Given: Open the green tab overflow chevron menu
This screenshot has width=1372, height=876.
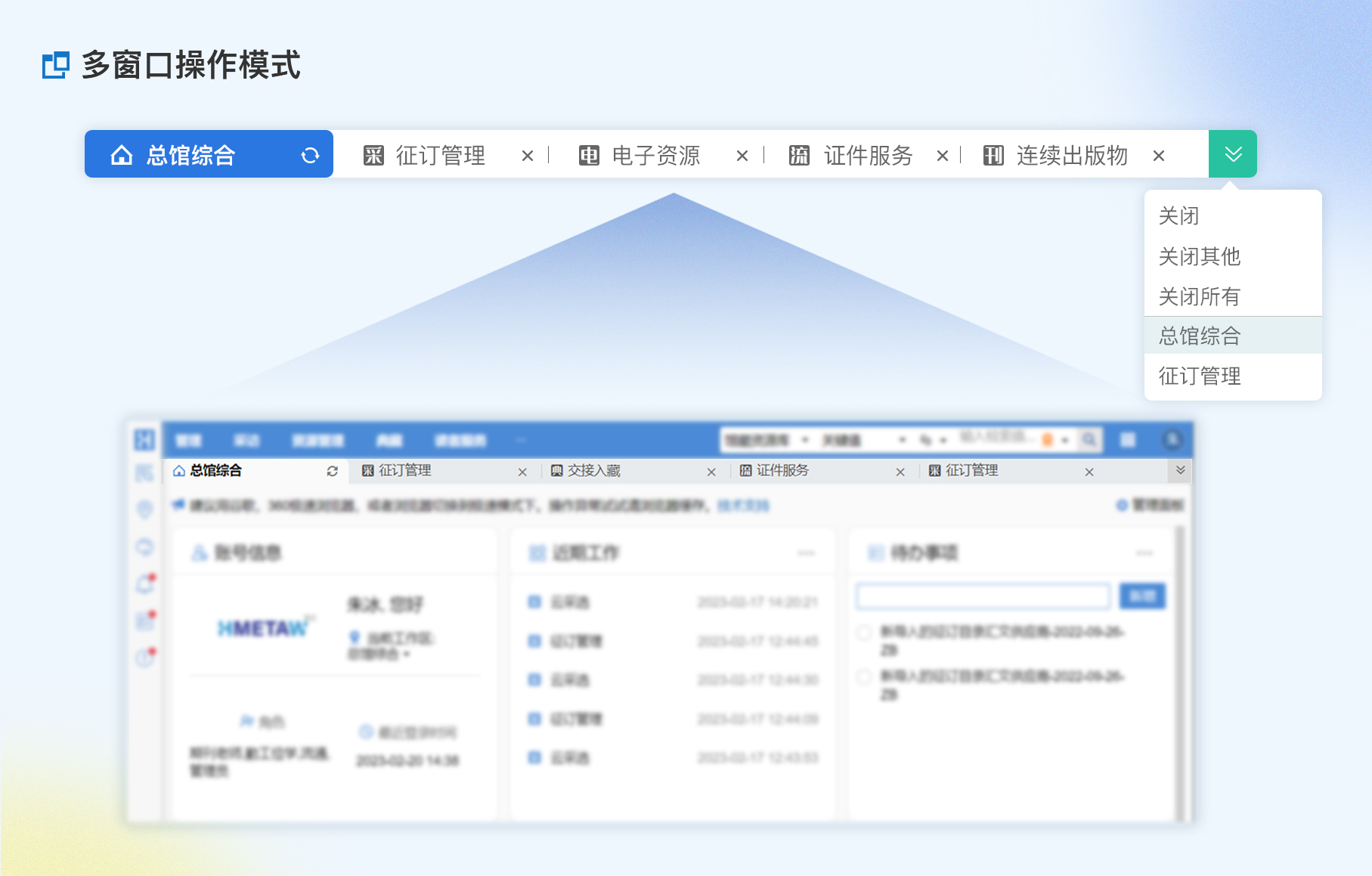Looking at the screenshot, I should tap(1234, 154).
